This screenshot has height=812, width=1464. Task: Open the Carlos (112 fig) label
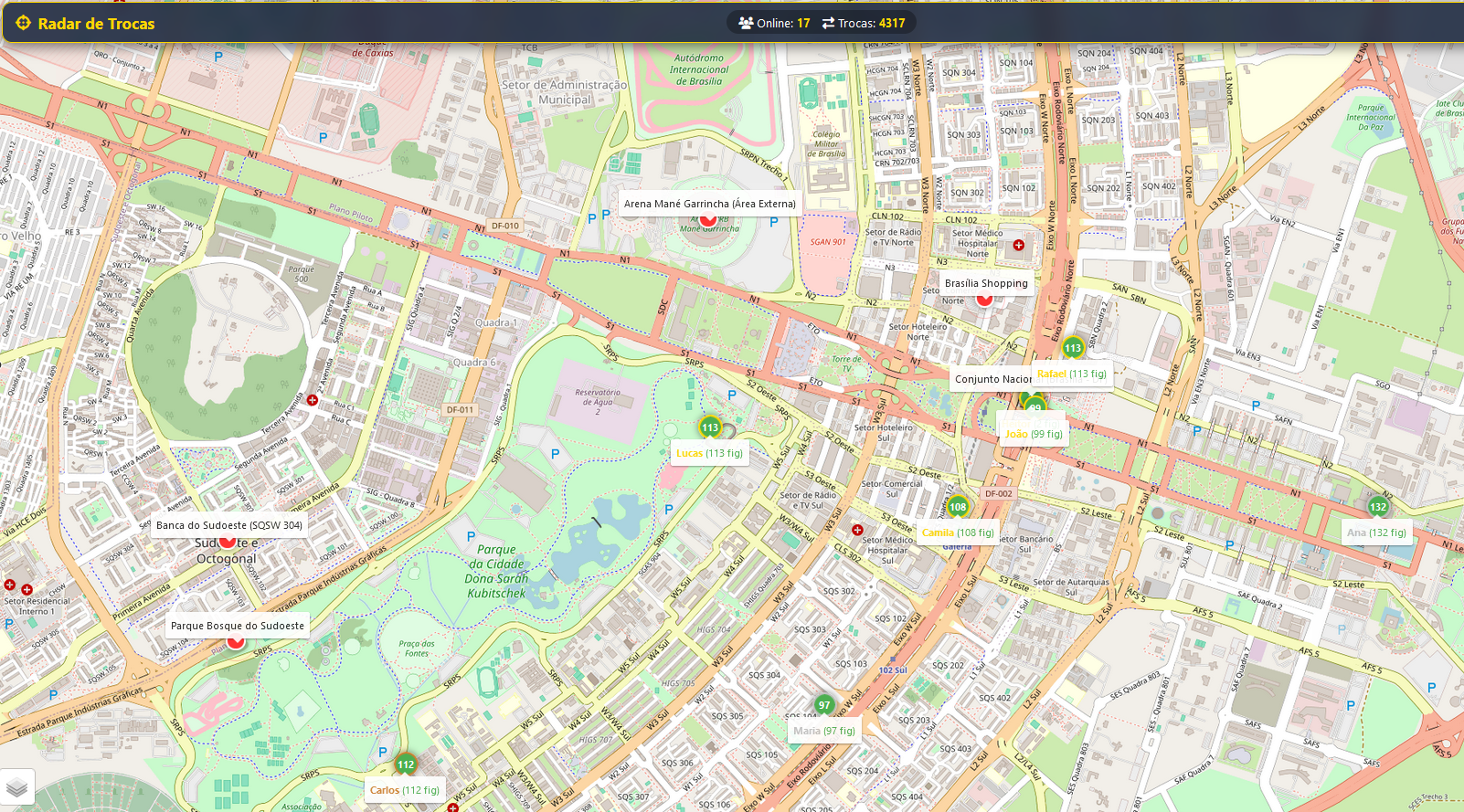point(405,790)
